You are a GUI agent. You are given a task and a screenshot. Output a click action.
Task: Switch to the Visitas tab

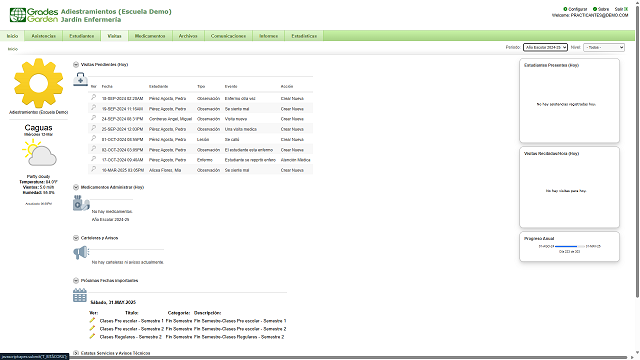tap(114, 36)
